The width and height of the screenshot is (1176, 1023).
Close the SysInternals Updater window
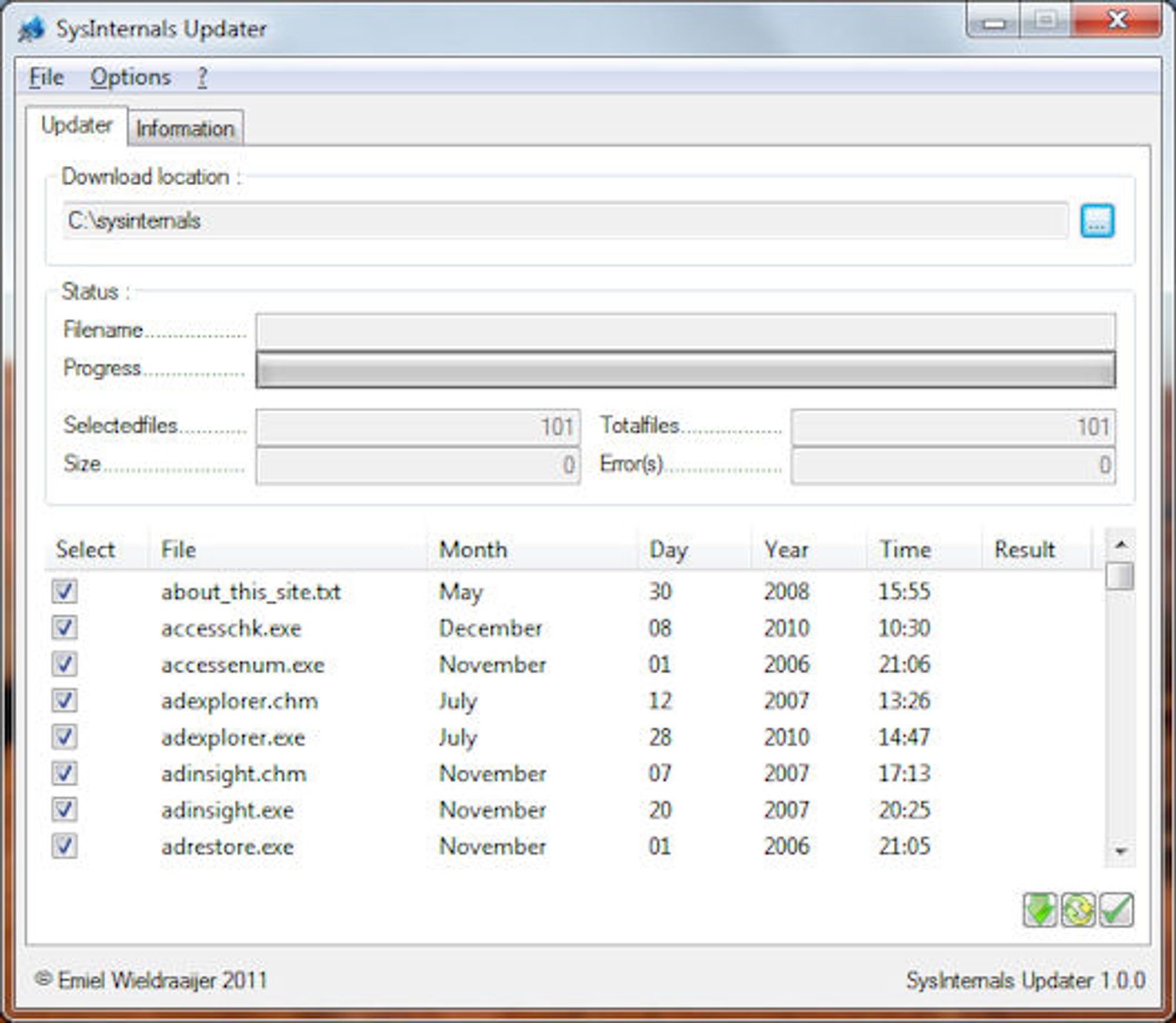coord(1117,21)
